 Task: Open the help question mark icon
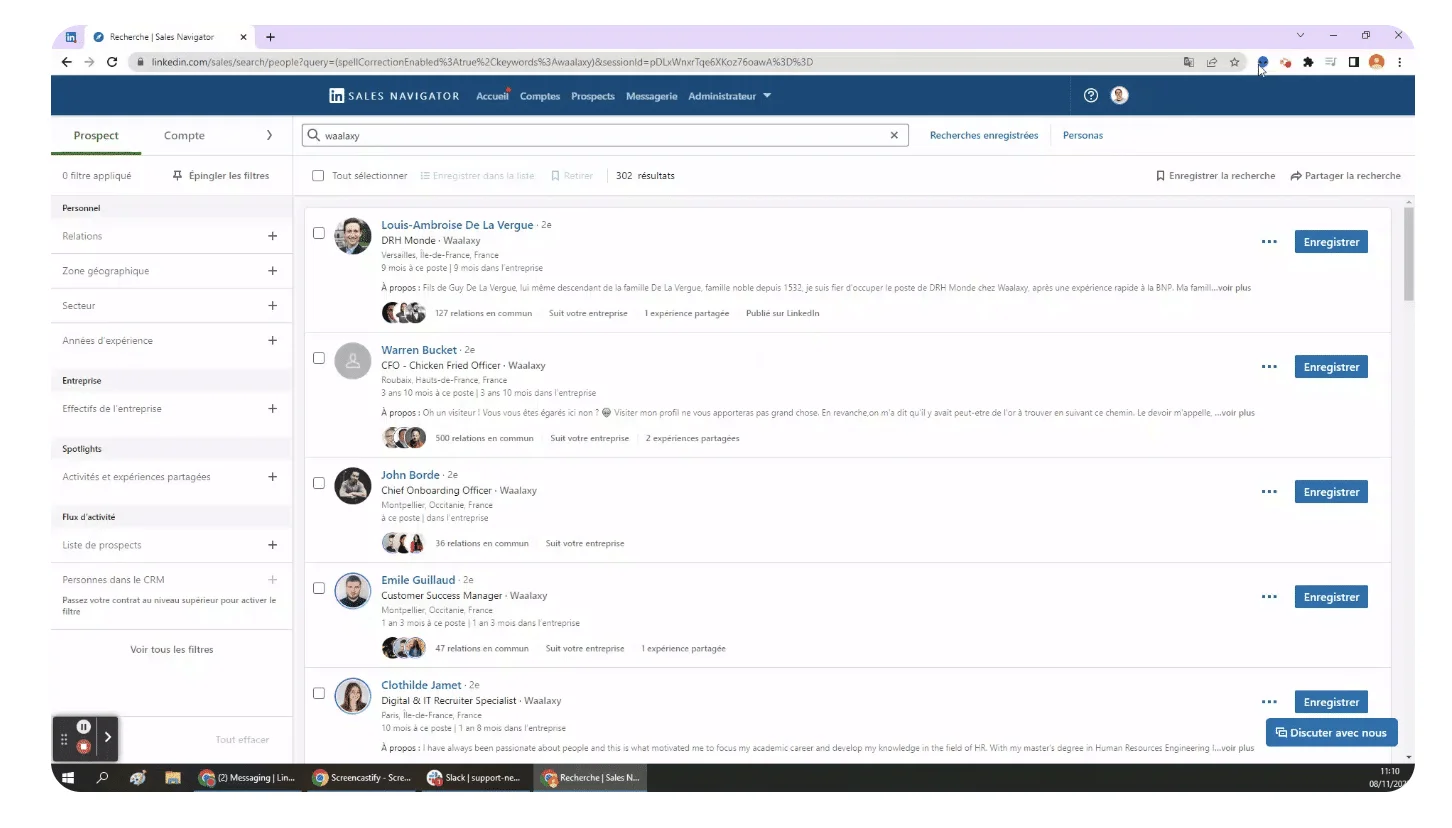coord(1091,96)
